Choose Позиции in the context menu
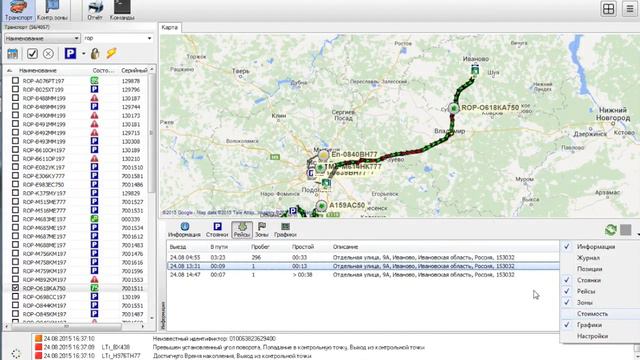This screenshot has width=640, height=360. pos(589,269)
